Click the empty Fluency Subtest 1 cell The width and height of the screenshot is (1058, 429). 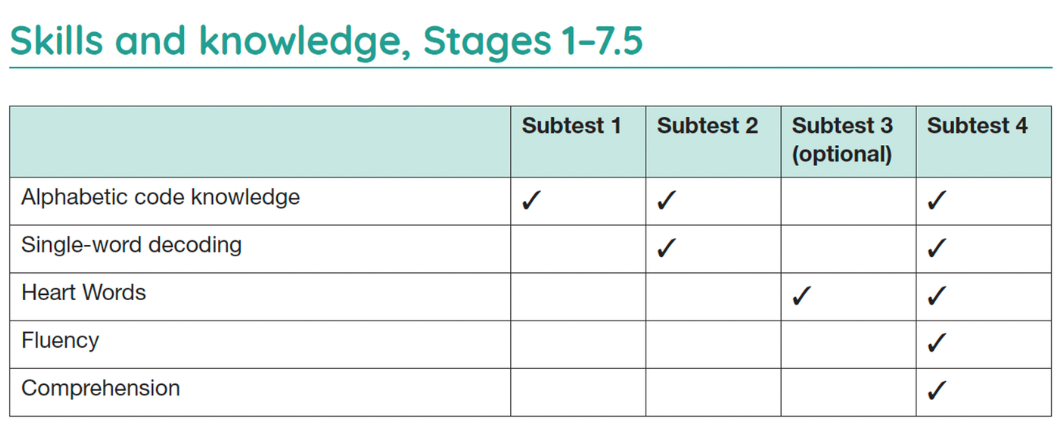click(x=577, y=344)
